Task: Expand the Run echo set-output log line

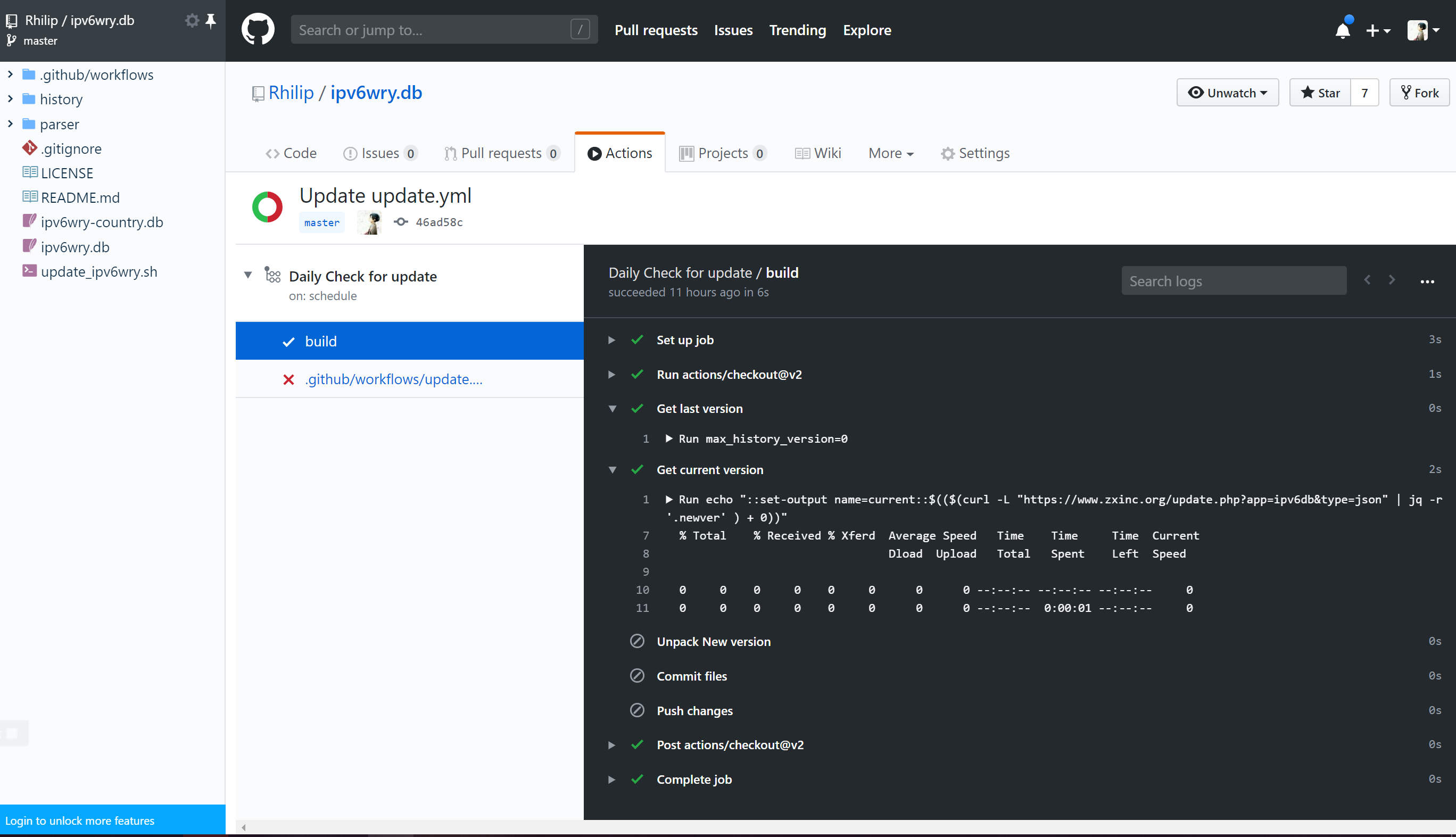Action: pyautogui.click(x=668, y=499)
